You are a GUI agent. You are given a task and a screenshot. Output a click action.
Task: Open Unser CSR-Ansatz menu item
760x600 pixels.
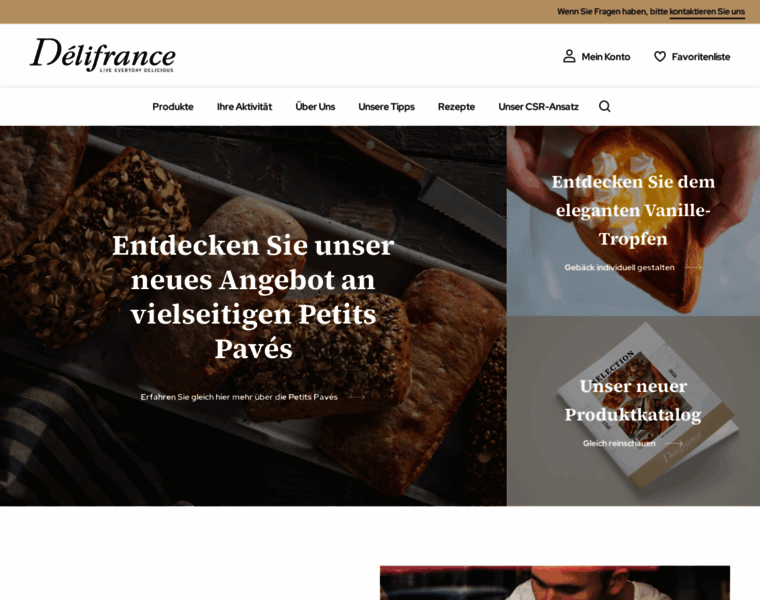click(538, 107)
